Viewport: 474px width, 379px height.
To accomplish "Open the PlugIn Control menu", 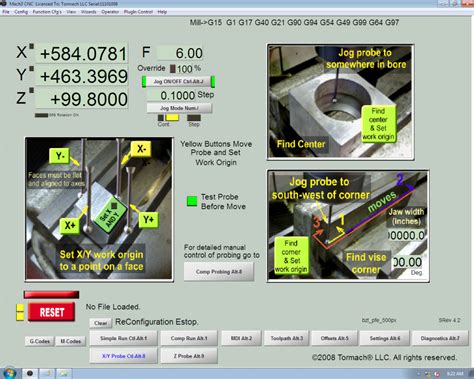I will pyautogui.click(x=138, y=12).
